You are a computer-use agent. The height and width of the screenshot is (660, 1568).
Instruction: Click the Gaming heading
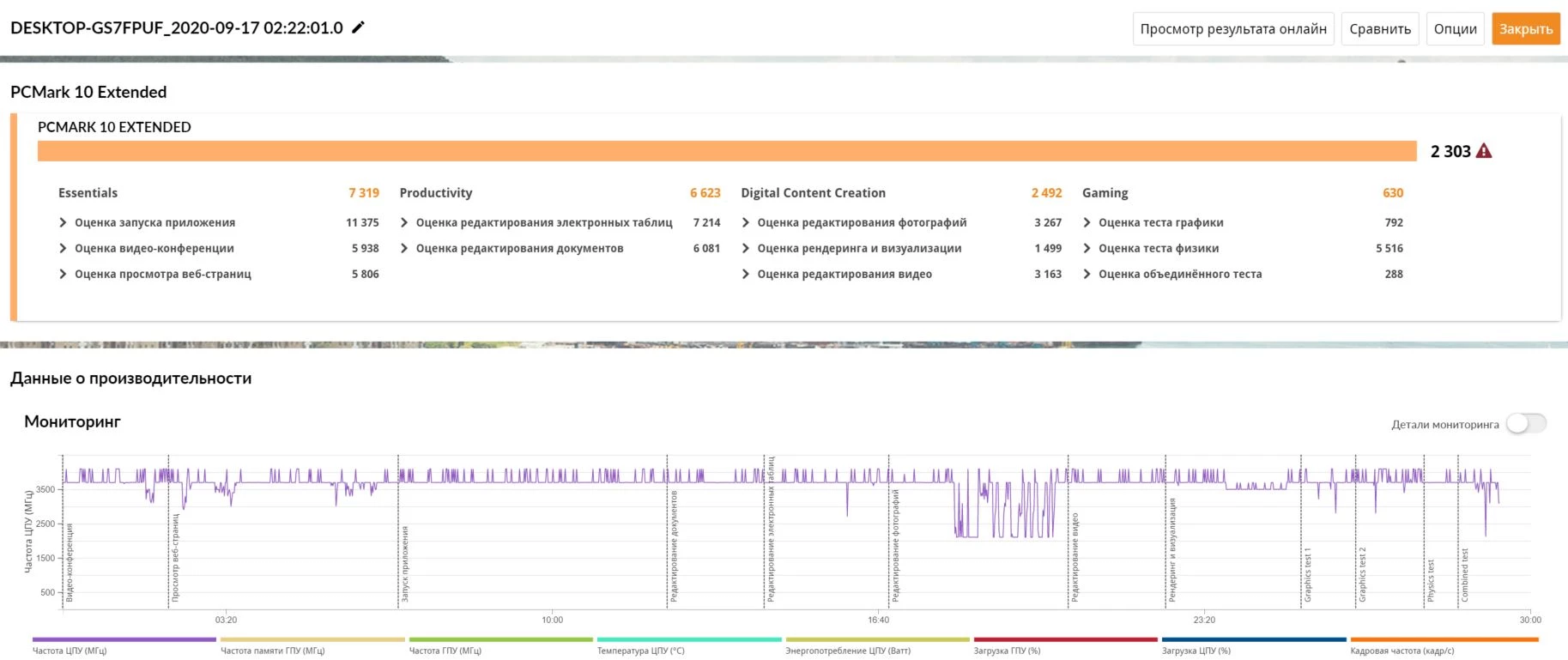(x=1105, y=193)
